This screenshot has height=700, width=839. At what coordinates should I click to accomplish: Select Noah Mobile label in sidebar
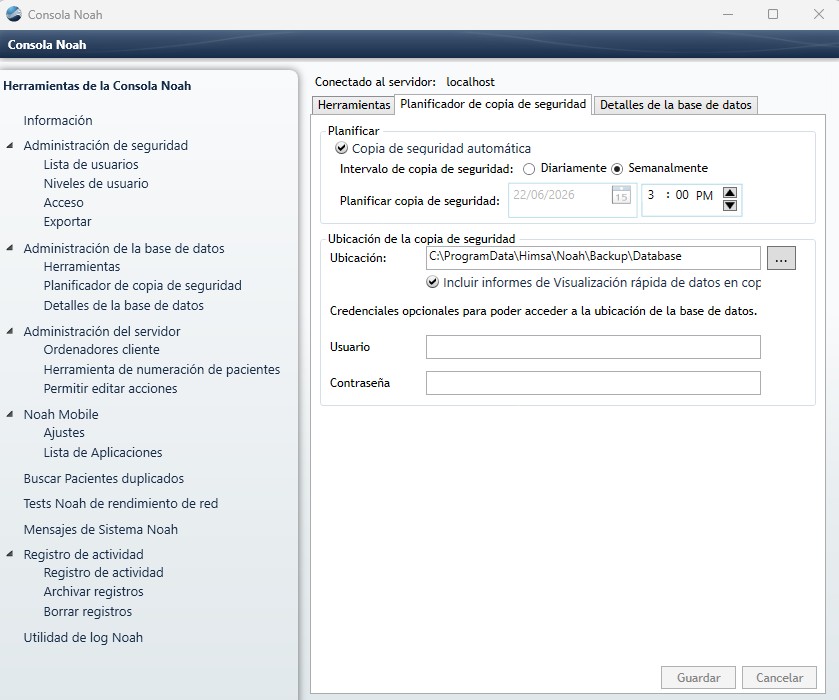pyautogui.click(x=61, y=414)
